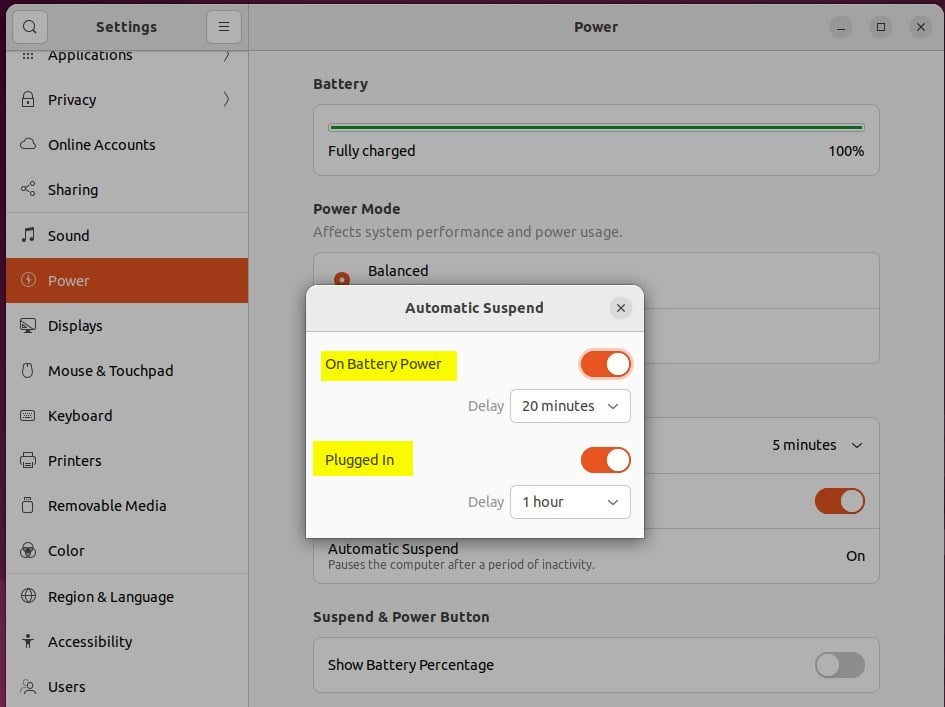Turn off the Plugged In suspend toggle
Viewport: 945px width, 707px height.
click(605, 459)
